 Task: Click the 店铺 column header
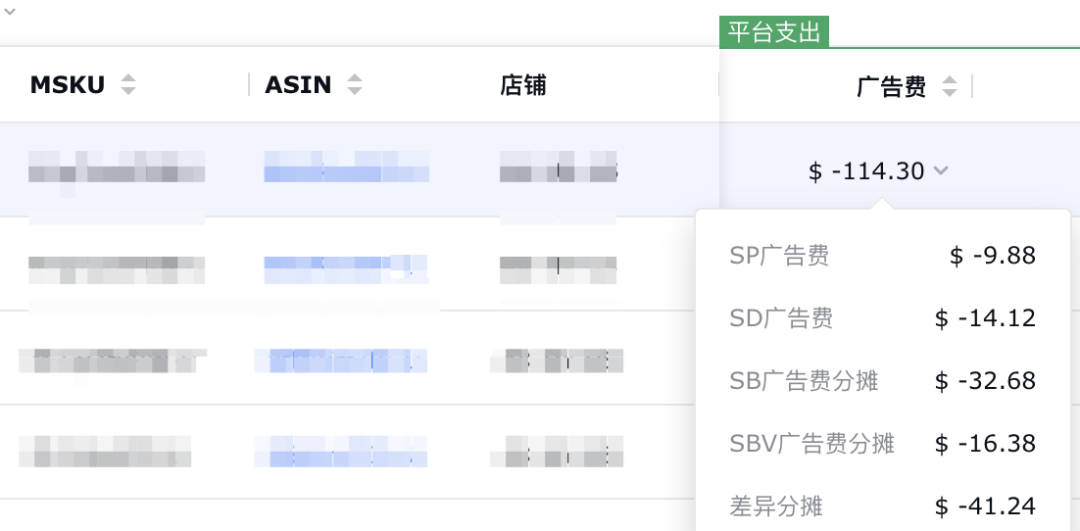pyautogui.click(x=523, y=85)
